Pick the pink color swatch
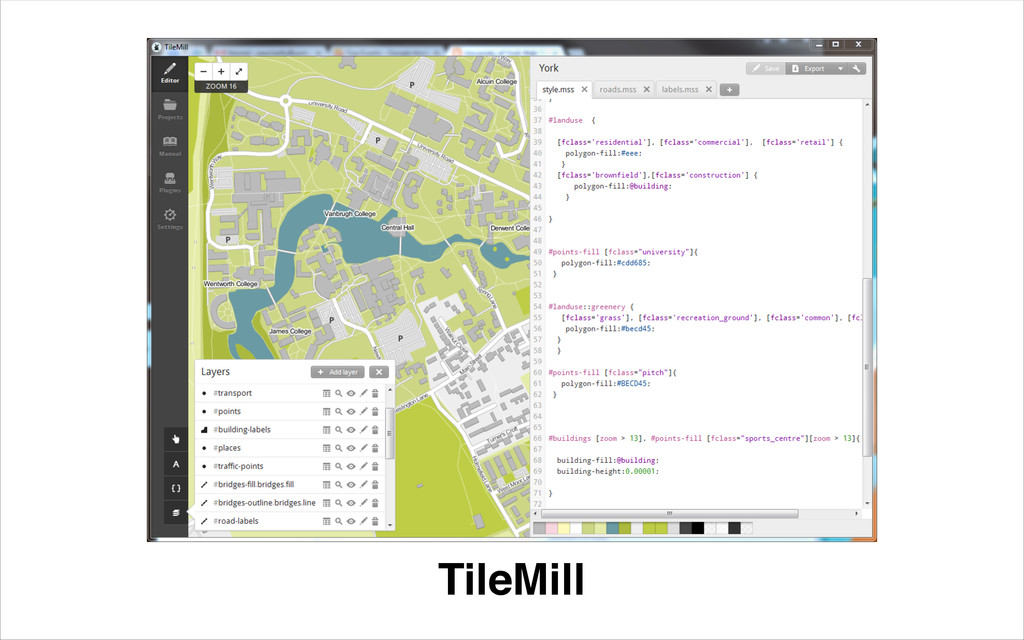Screen dimensions: 1024x640 click(552, 528)
